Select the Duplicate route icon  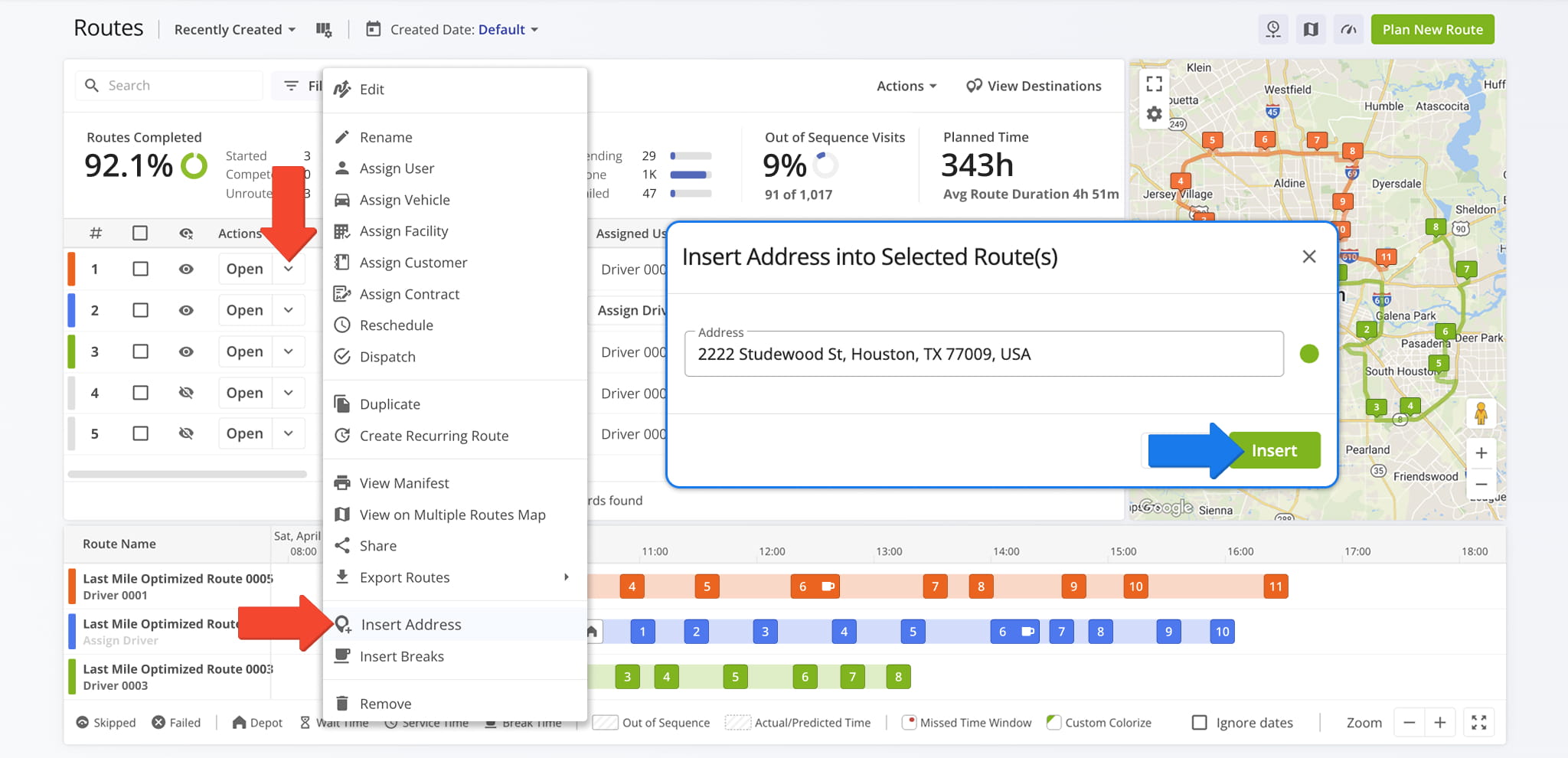pyautogui.click(x=343, y=404)
